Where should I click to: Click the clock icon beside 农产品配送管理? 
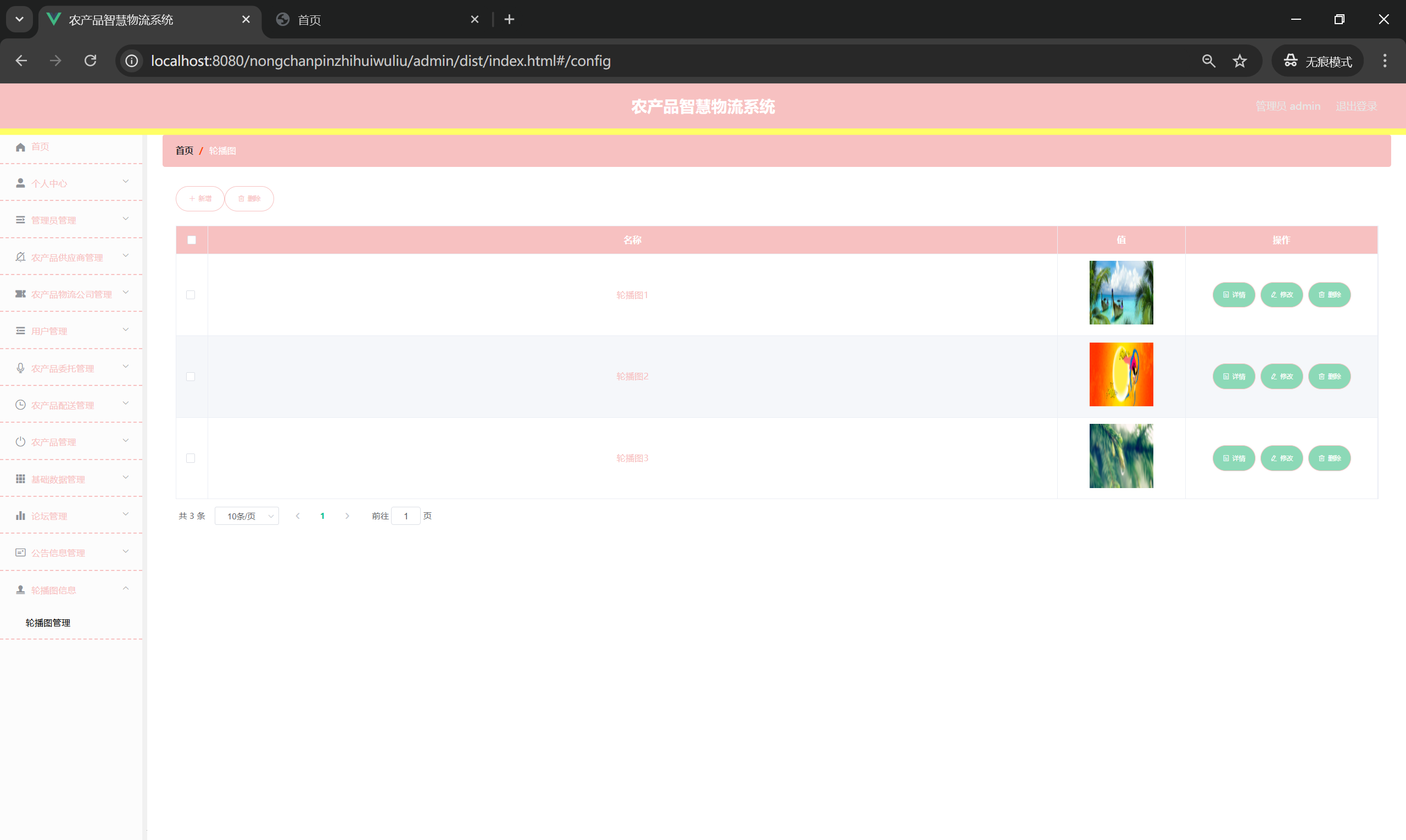point(20,405)
